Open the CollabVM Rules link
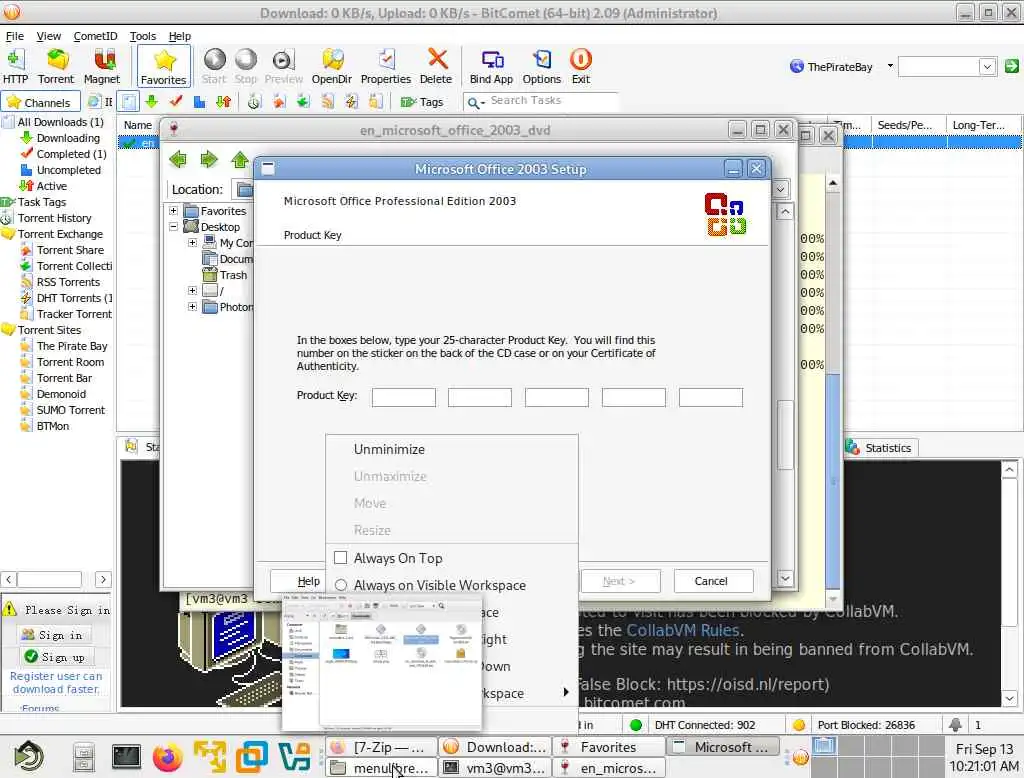The image size is (1024, 778). pos(684,630)
